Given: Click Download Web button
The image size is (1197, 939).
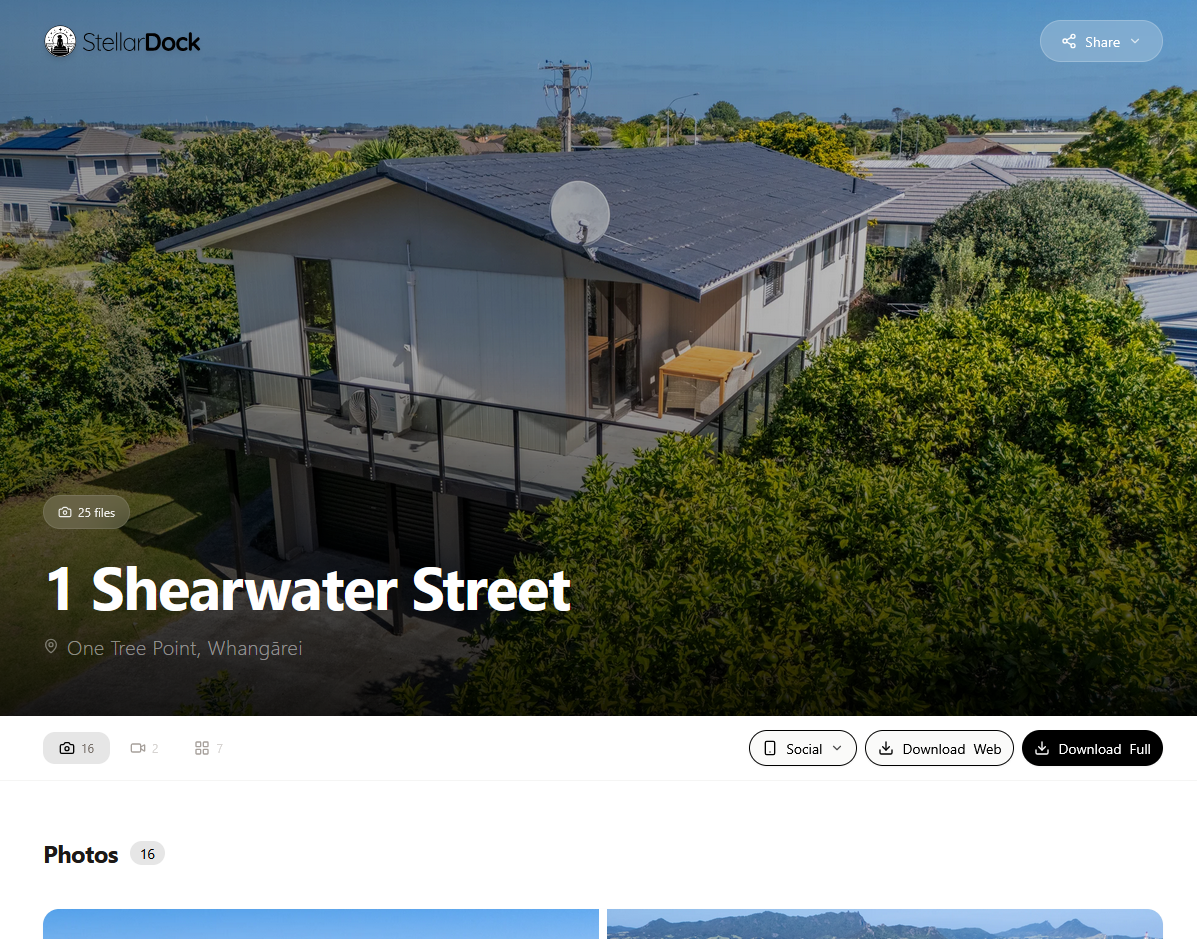Looking at the screenshot, I should click(939, 748).
